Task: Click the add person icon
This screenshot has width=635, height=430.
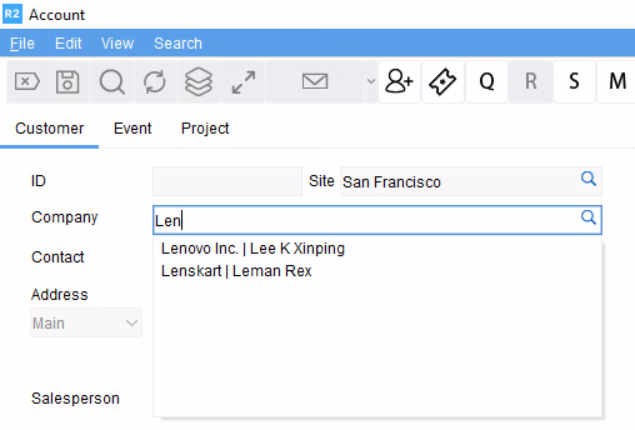Action: click(x=399, y=82)
